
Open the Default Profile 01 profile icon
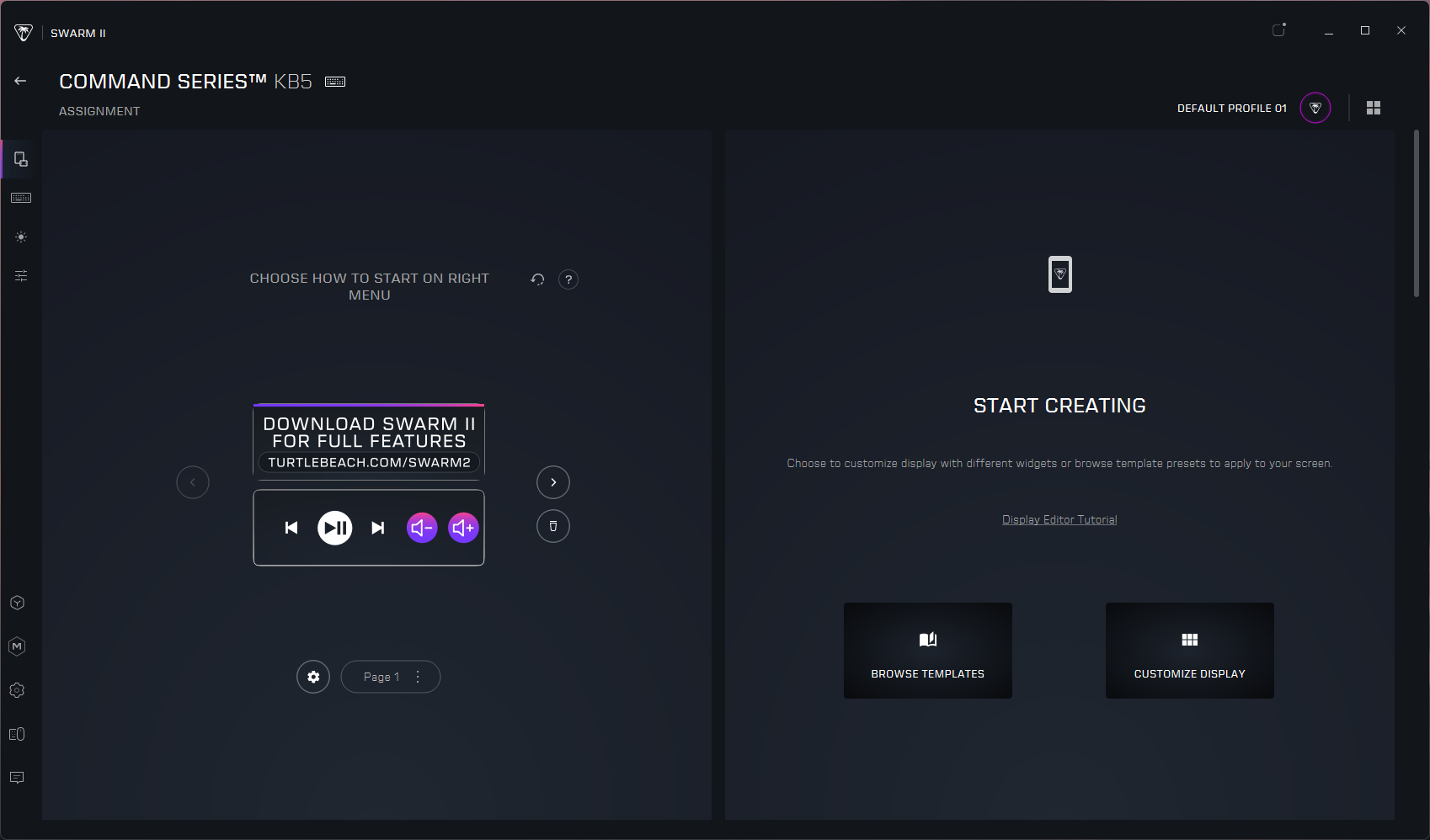click(1315, 108)
